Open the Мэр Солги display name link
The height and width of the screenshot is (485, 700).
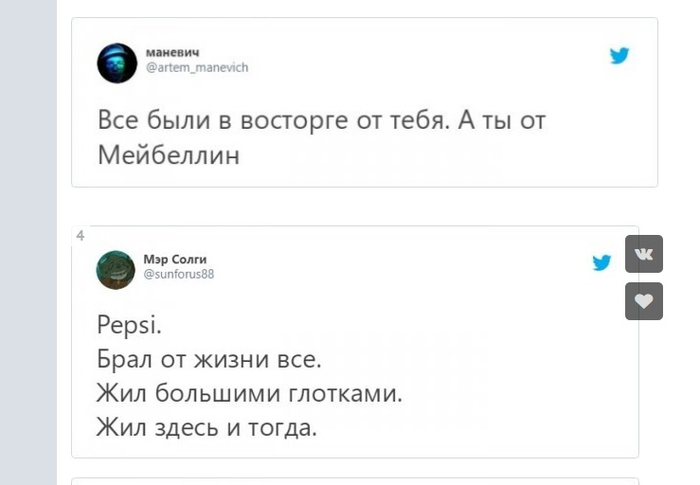[x=175, y=259]
